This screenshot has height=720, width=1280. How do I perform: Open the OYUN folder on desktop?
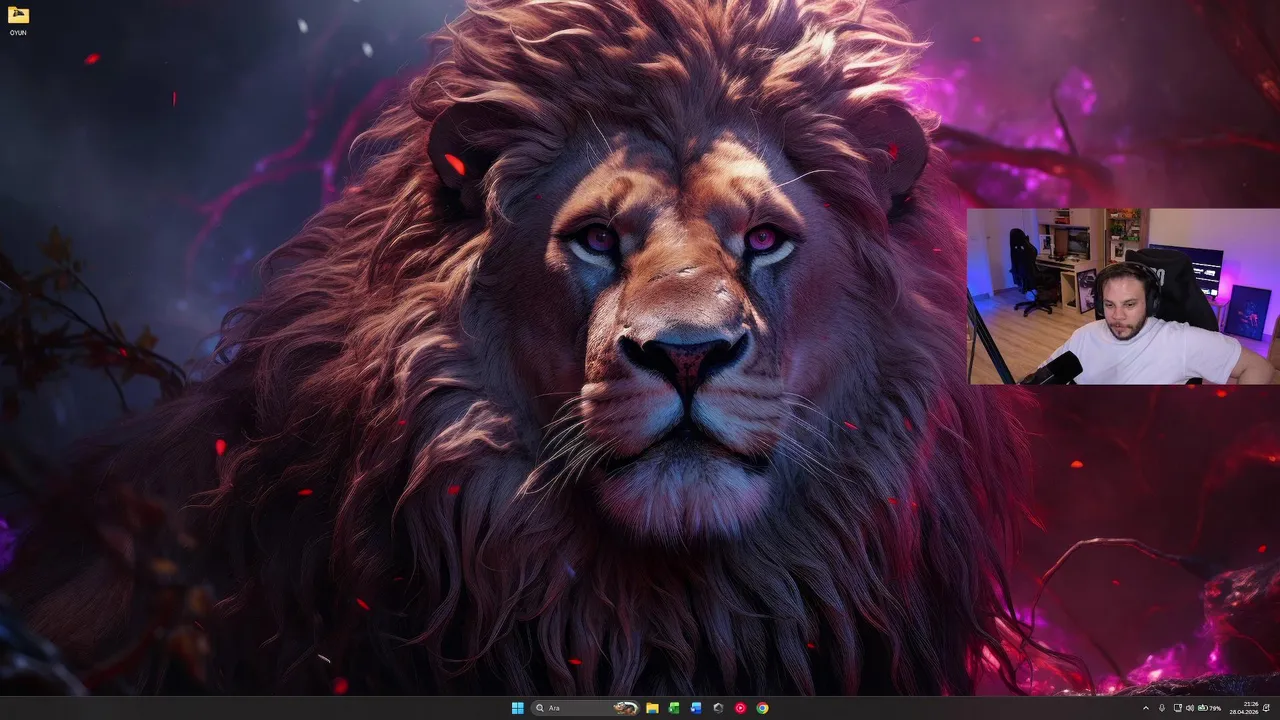(18, 21)
